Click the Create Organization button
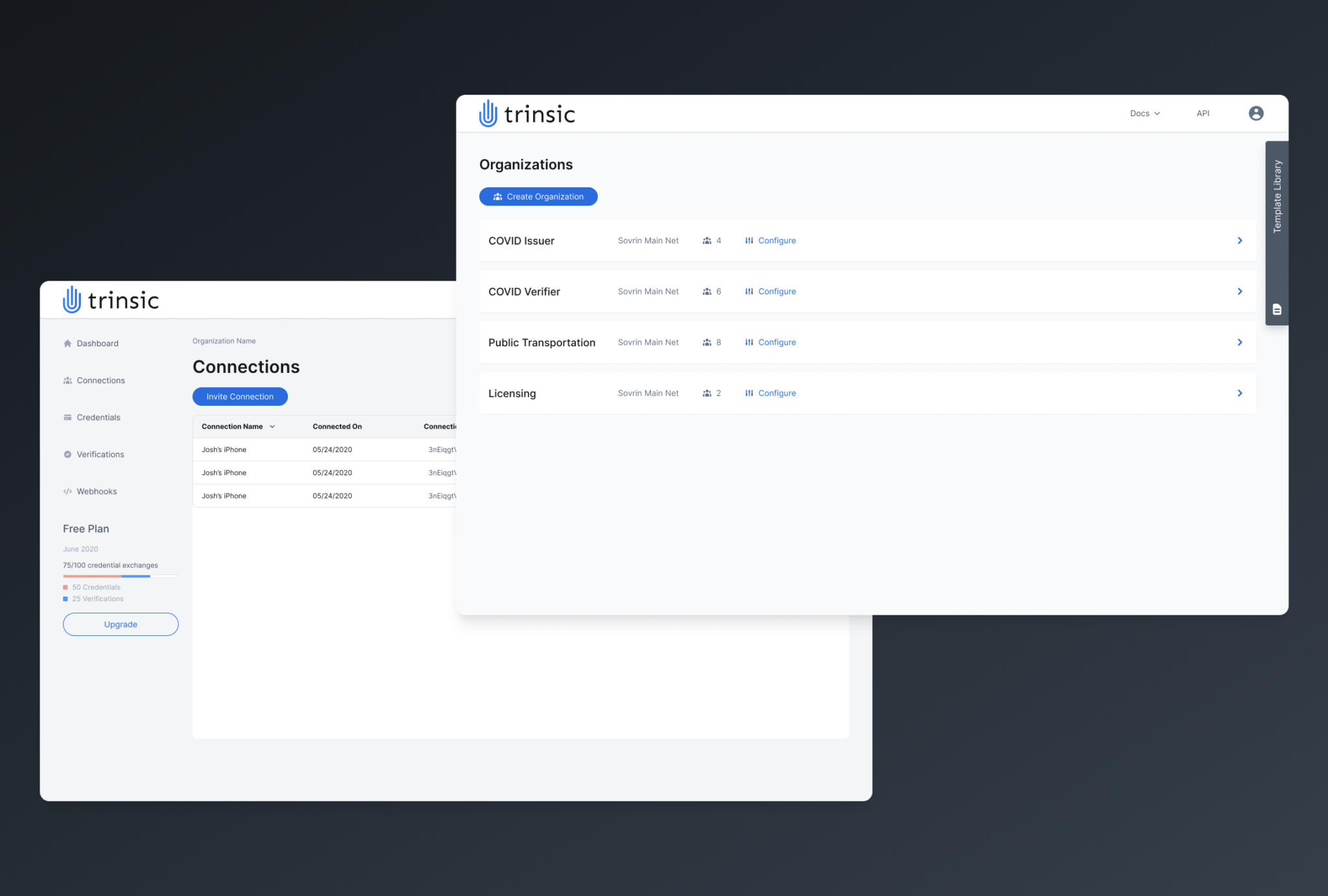The width and height of the screenshot is (1328, 896). [x=538, y=196]
